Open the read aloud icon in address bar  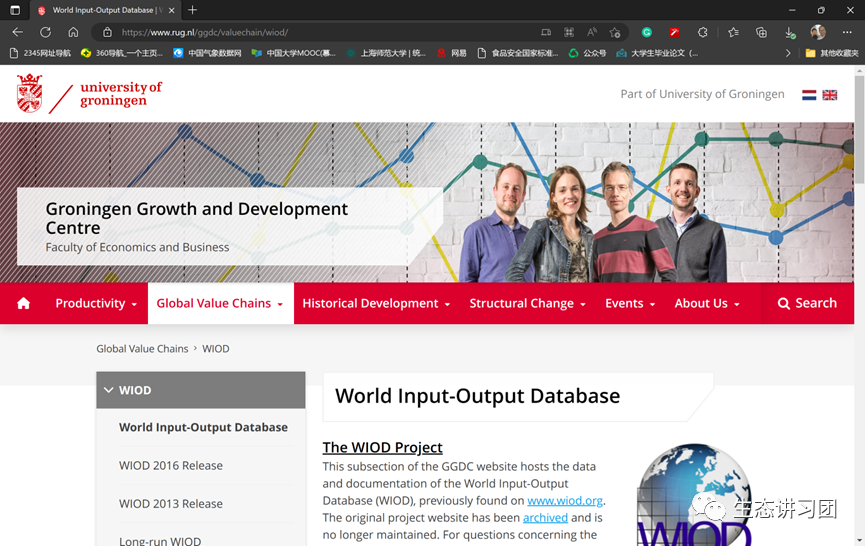(x=591, y=32)
